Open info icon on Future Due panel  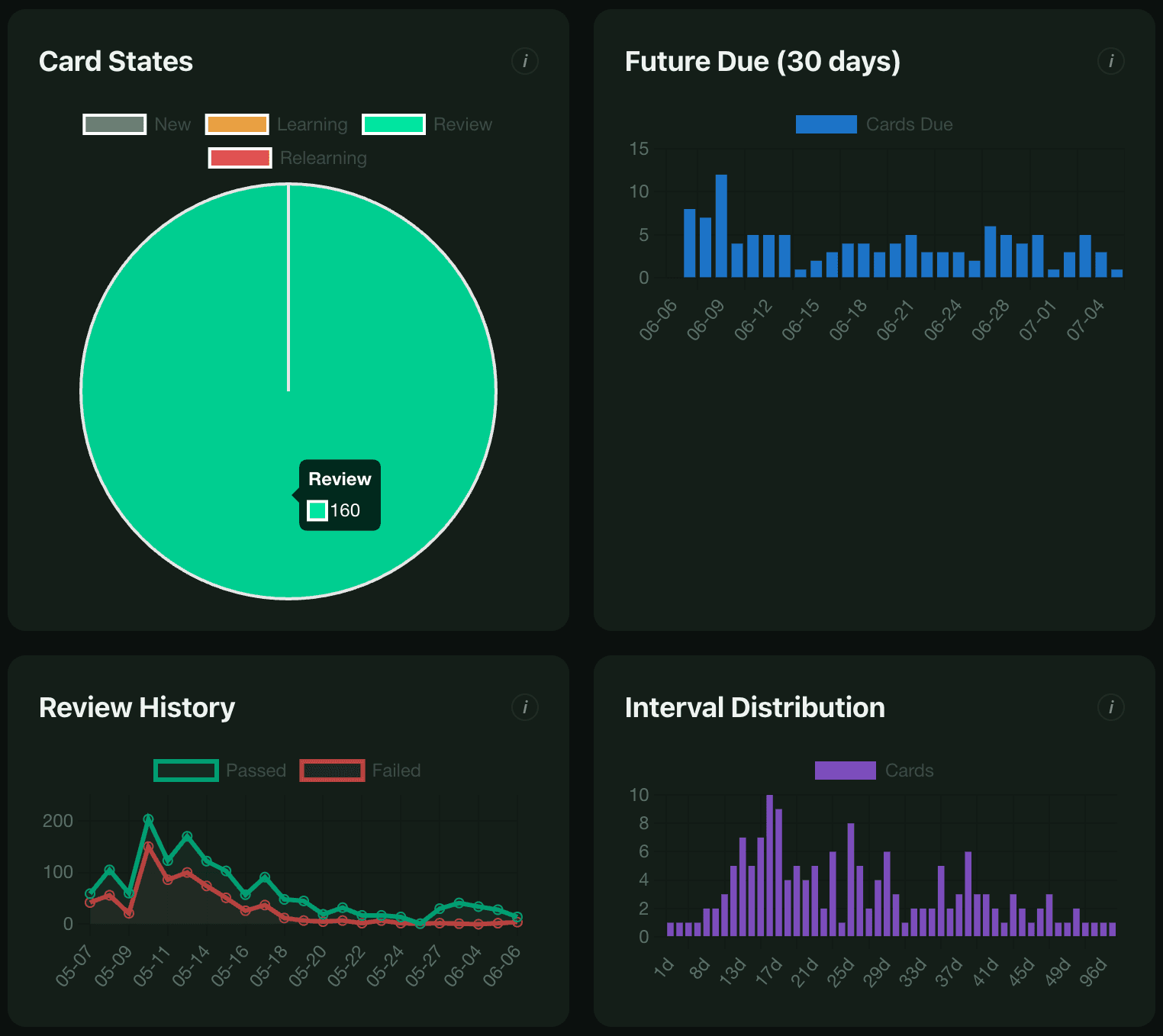(1111, 61)
